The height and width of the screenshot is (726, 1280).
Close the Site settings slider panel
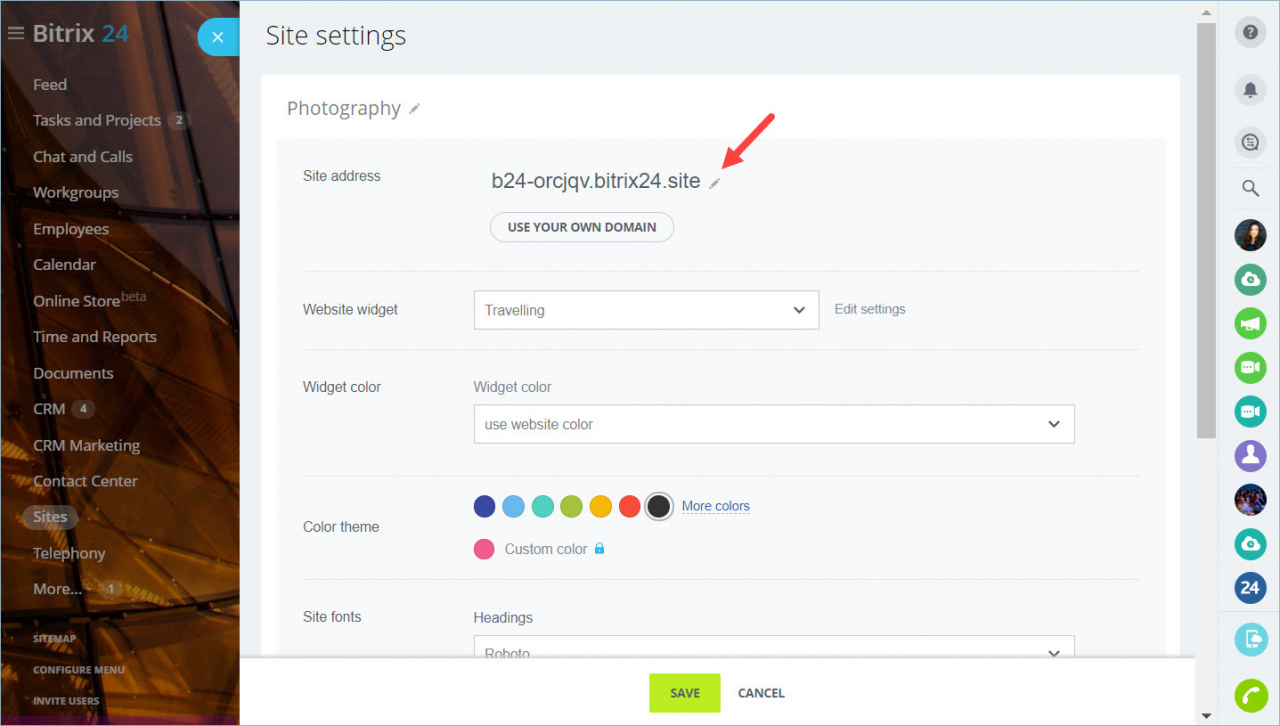coord(218,37)
